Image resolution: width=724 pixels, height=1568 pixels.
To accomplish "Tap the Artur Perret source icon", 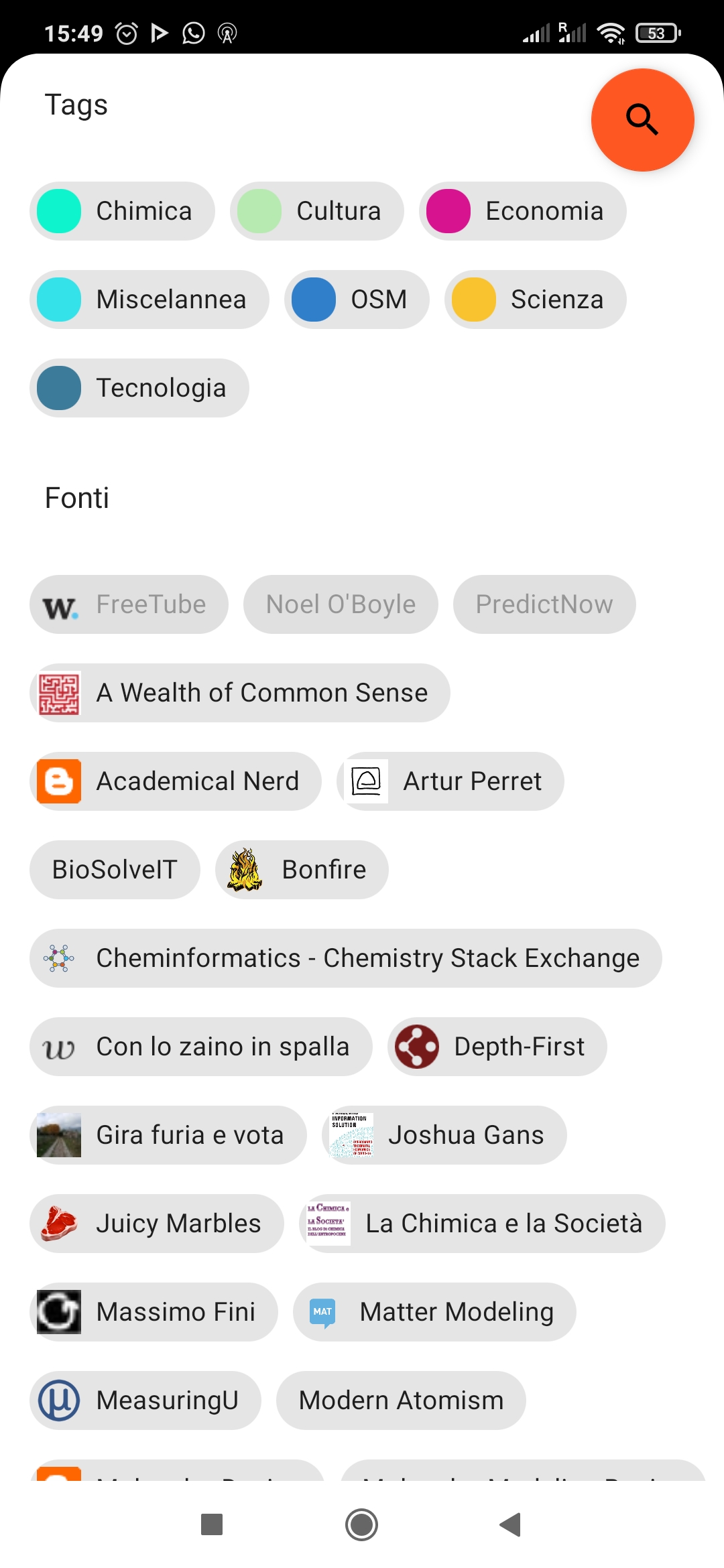I will pyautogui.click(x=366, y=781).
